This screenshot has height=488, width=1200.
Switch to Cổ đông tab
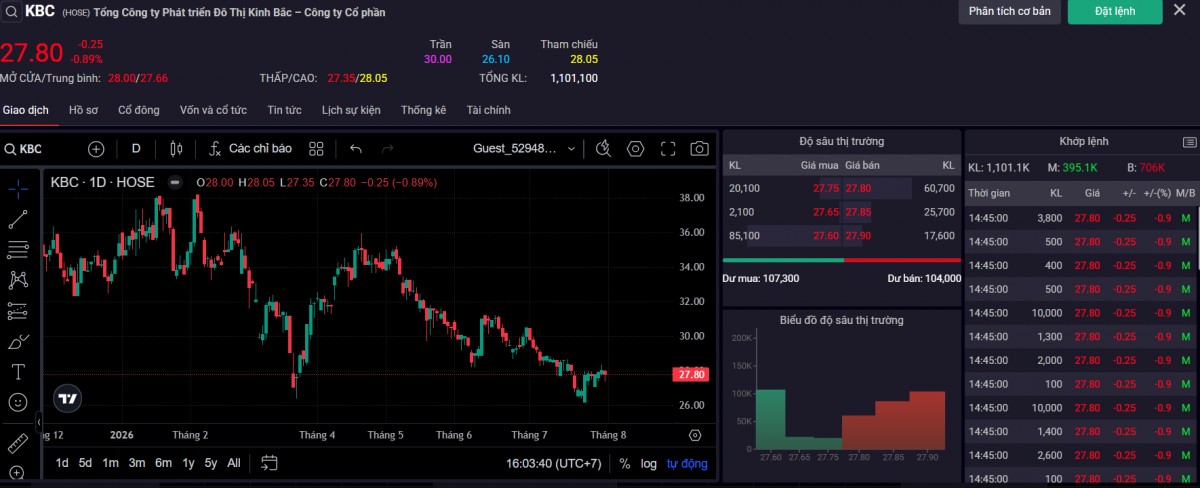tap(139, 110)
